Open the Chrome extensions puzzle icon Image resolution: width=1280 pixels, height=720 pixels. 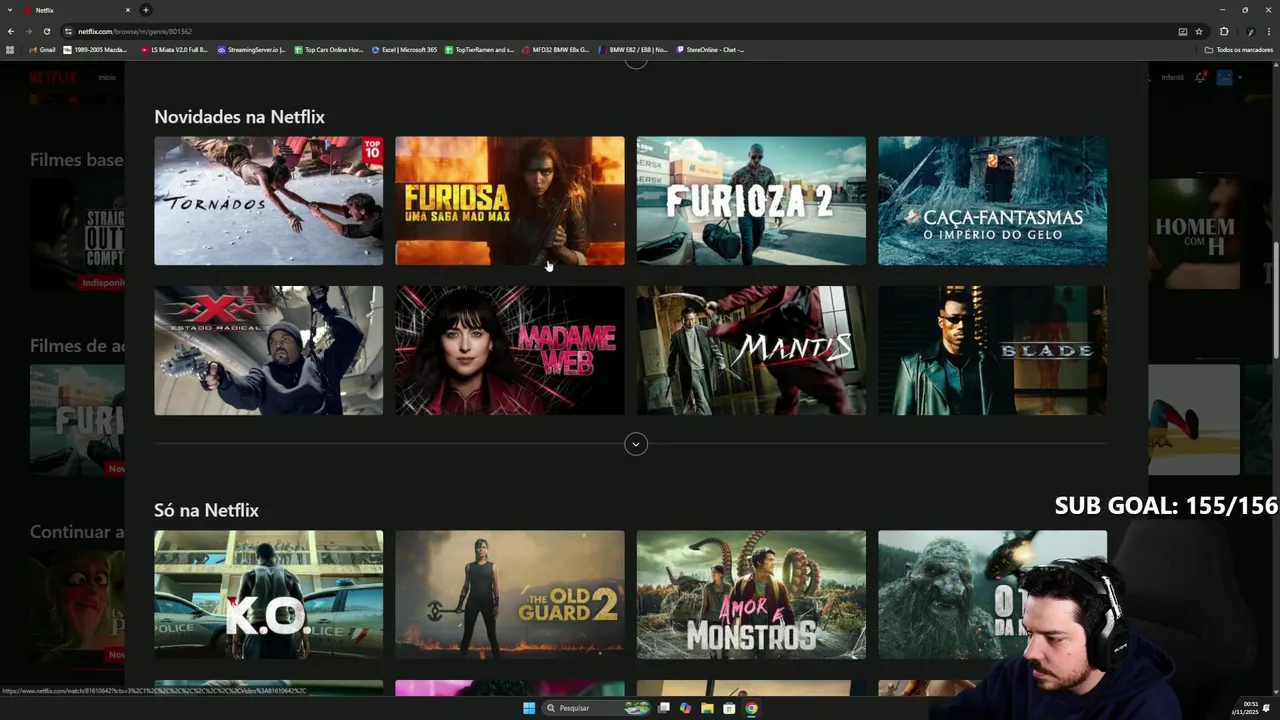[1224, 31]
